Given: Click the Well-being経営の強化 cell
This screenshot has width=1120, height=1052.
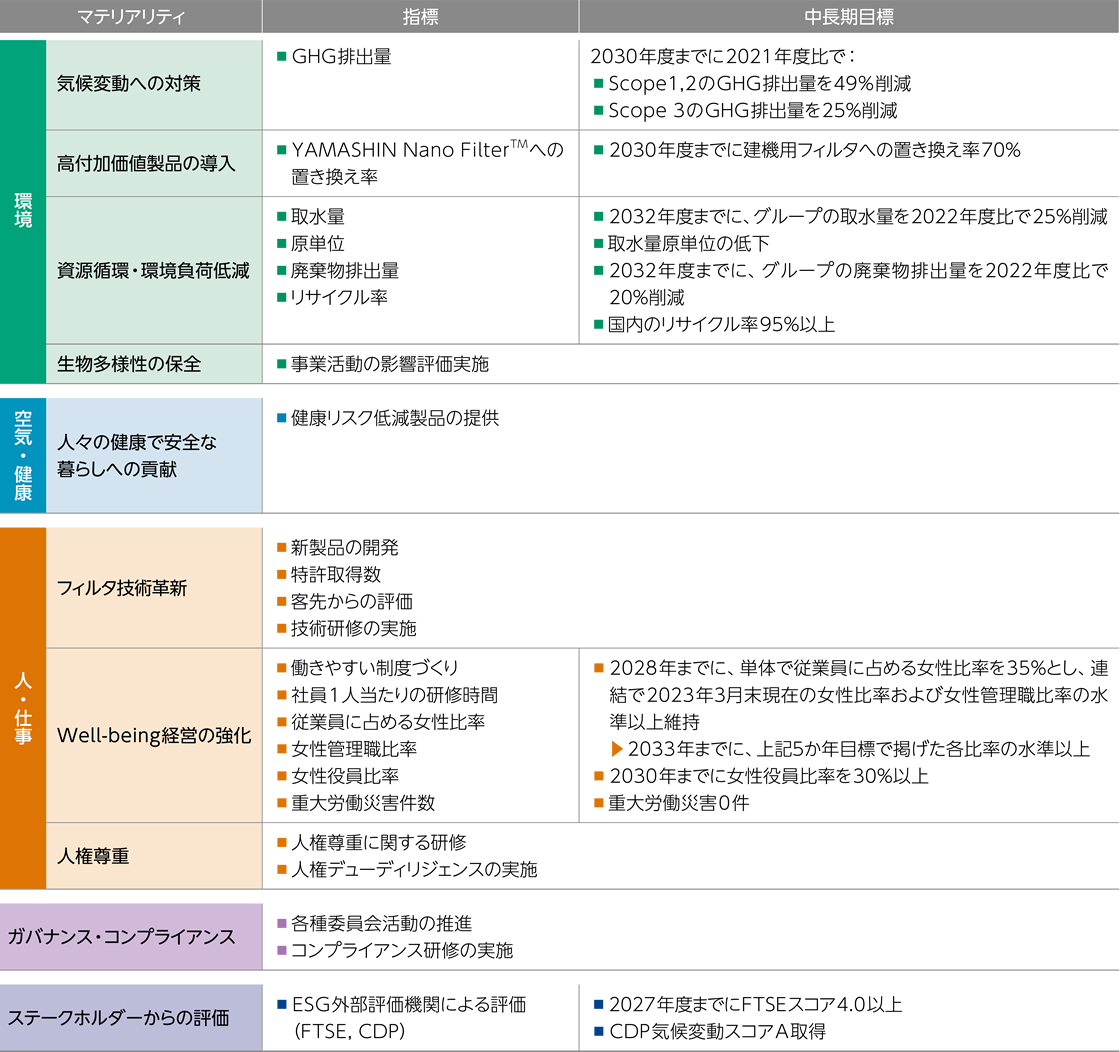Looking at the screenshot, I should [x=154, y=735].
